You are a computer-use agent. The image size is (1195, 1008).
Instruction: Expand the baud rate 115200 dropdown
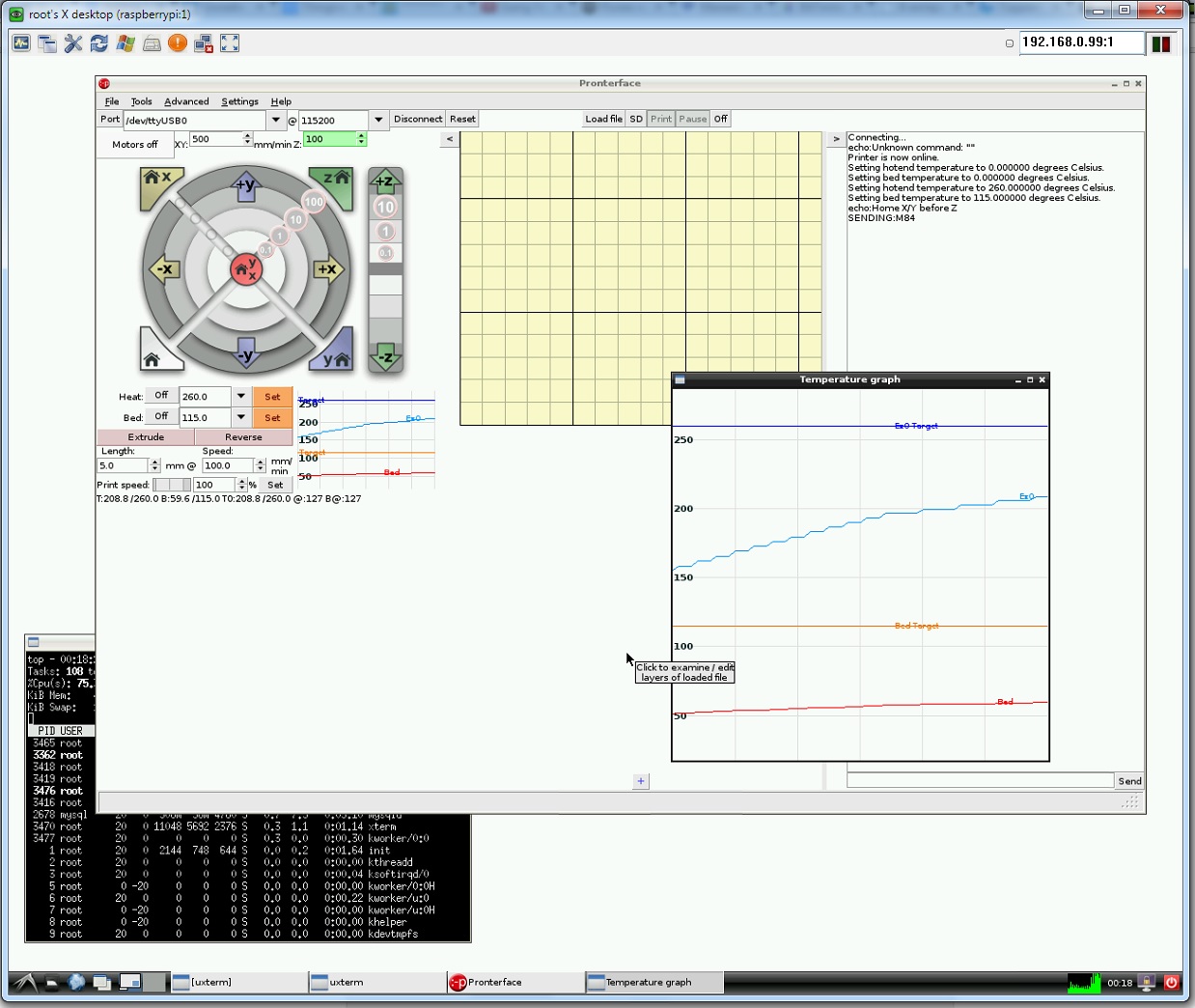[x=378, y=120]
